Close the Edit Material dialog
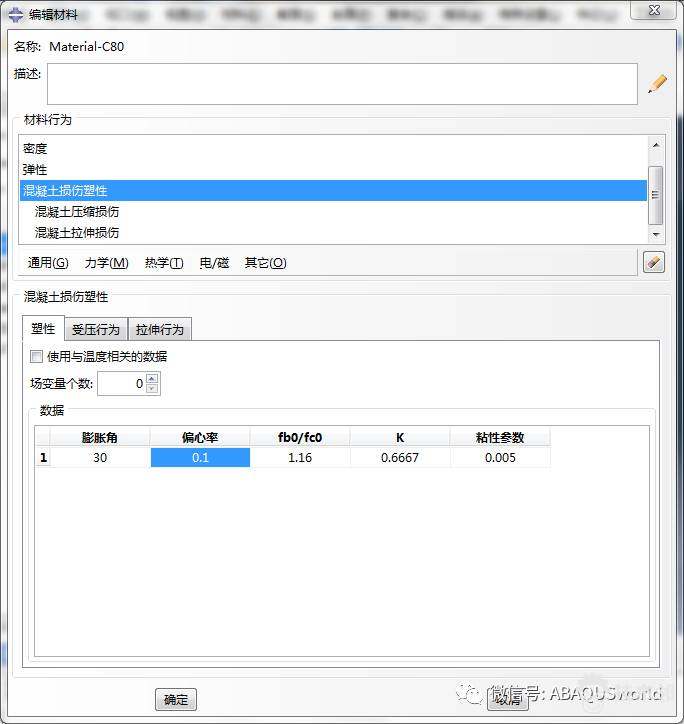This screenshot has height=724, width=684. (x=654, y=11)
